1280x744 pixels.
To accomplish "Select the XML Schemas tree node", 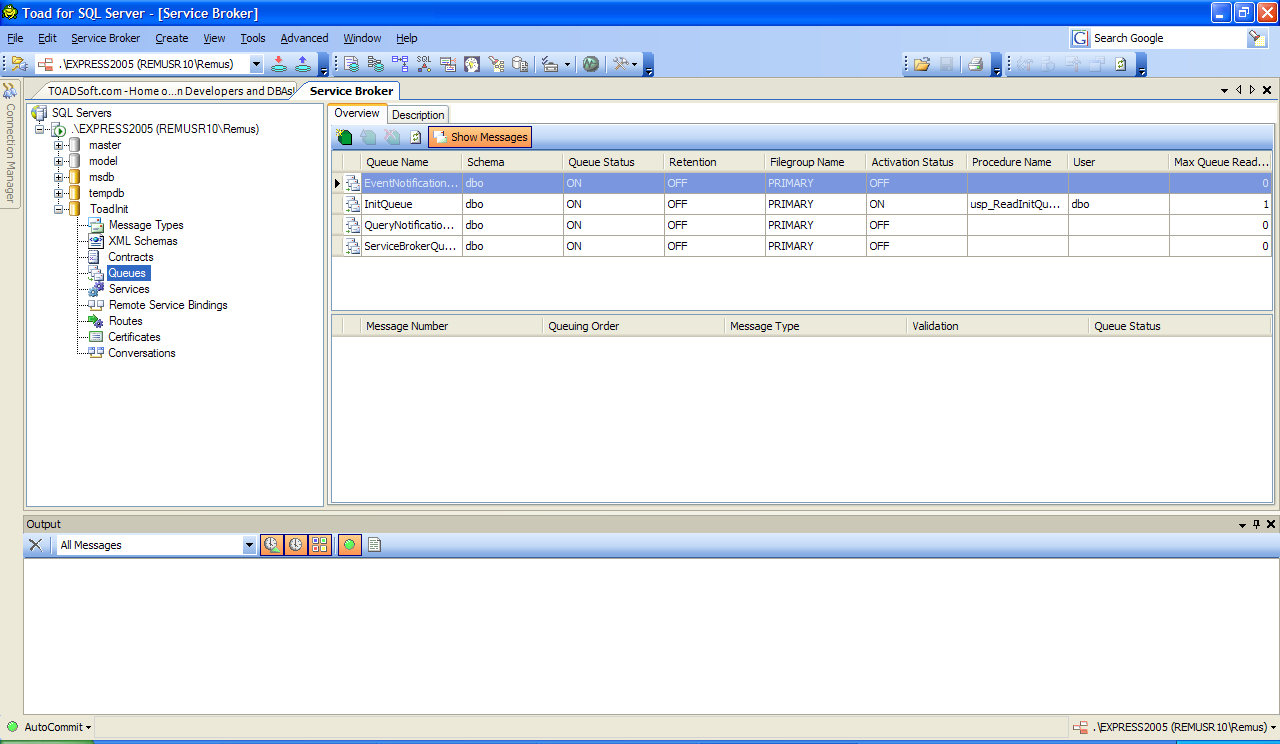I will click(143, 241).
